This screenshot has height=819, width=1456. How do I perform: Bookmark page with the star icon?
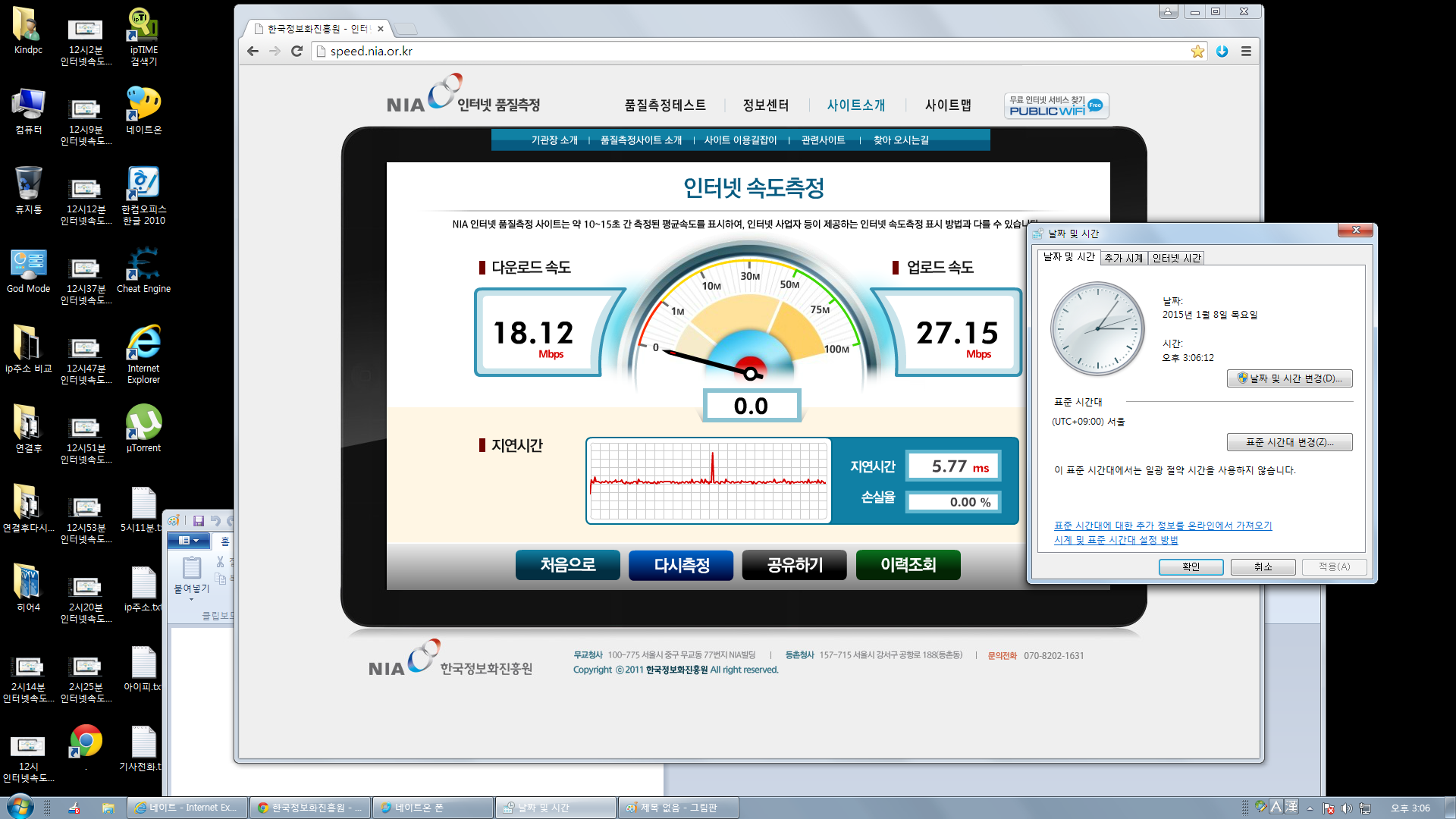[1197, 52]
